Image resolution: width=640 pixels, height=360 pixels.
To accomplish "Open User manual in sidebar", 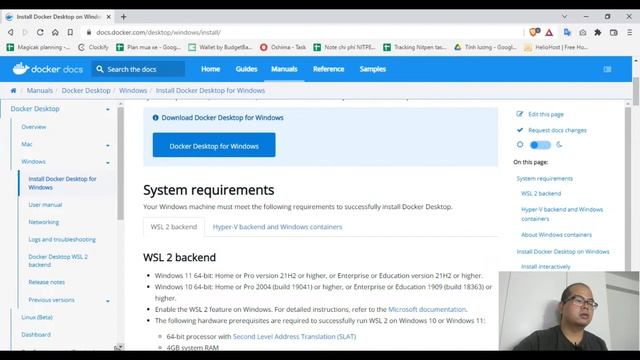I will pyautogui.click(x=45, y=204).
